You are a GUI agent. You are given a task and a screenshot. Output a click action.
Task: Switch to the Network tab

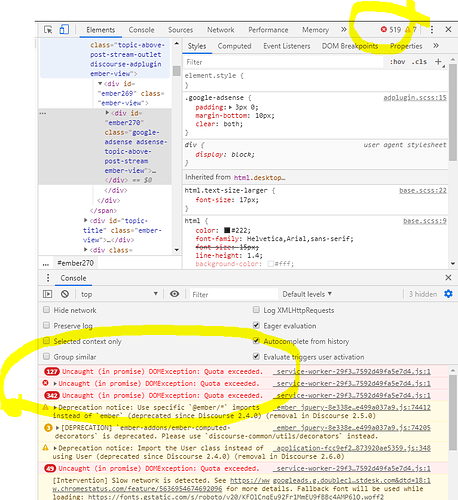[220, 30]
